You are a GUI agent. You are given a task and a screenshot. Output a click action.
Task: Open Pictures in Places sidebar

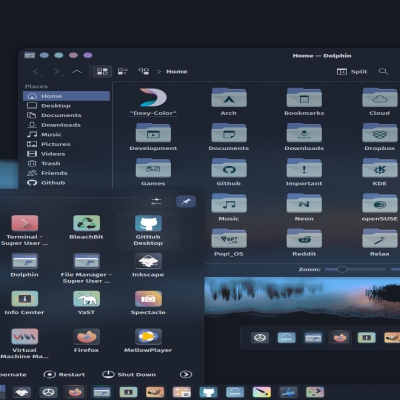66,144
